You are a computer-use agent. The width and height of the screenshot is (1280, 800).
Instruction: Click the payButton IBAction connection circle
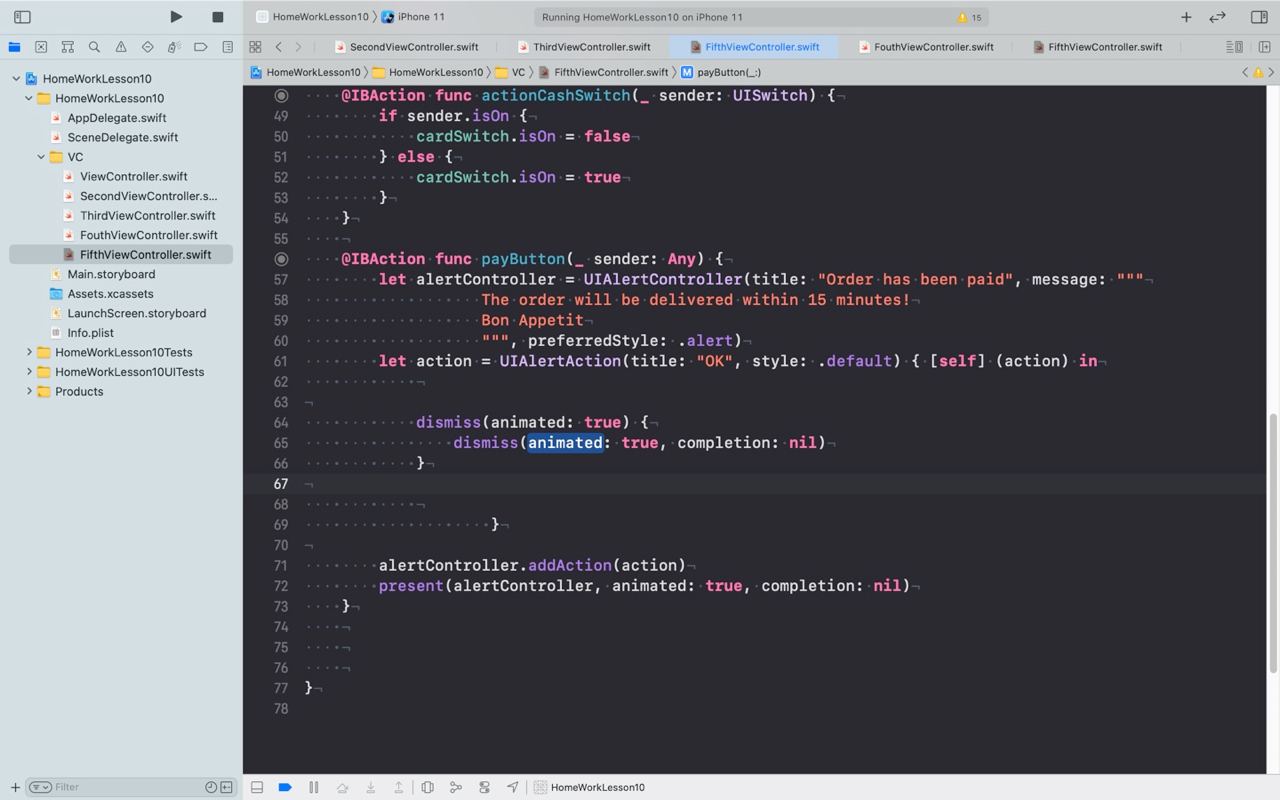[x=281, y=258]
